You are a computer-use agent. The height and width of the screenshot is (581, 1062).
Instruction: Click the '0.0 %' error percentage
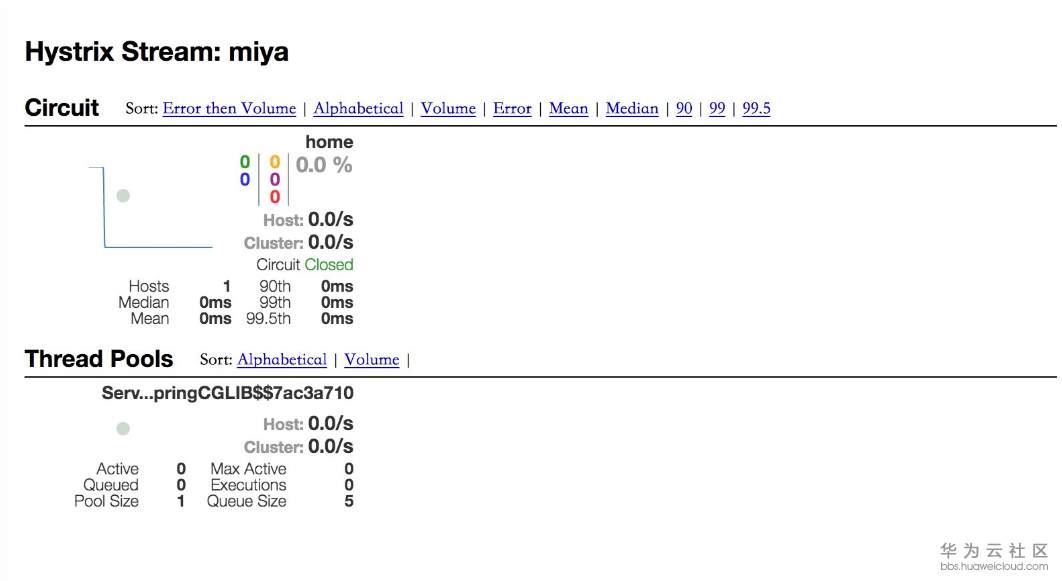pos(324,165)
